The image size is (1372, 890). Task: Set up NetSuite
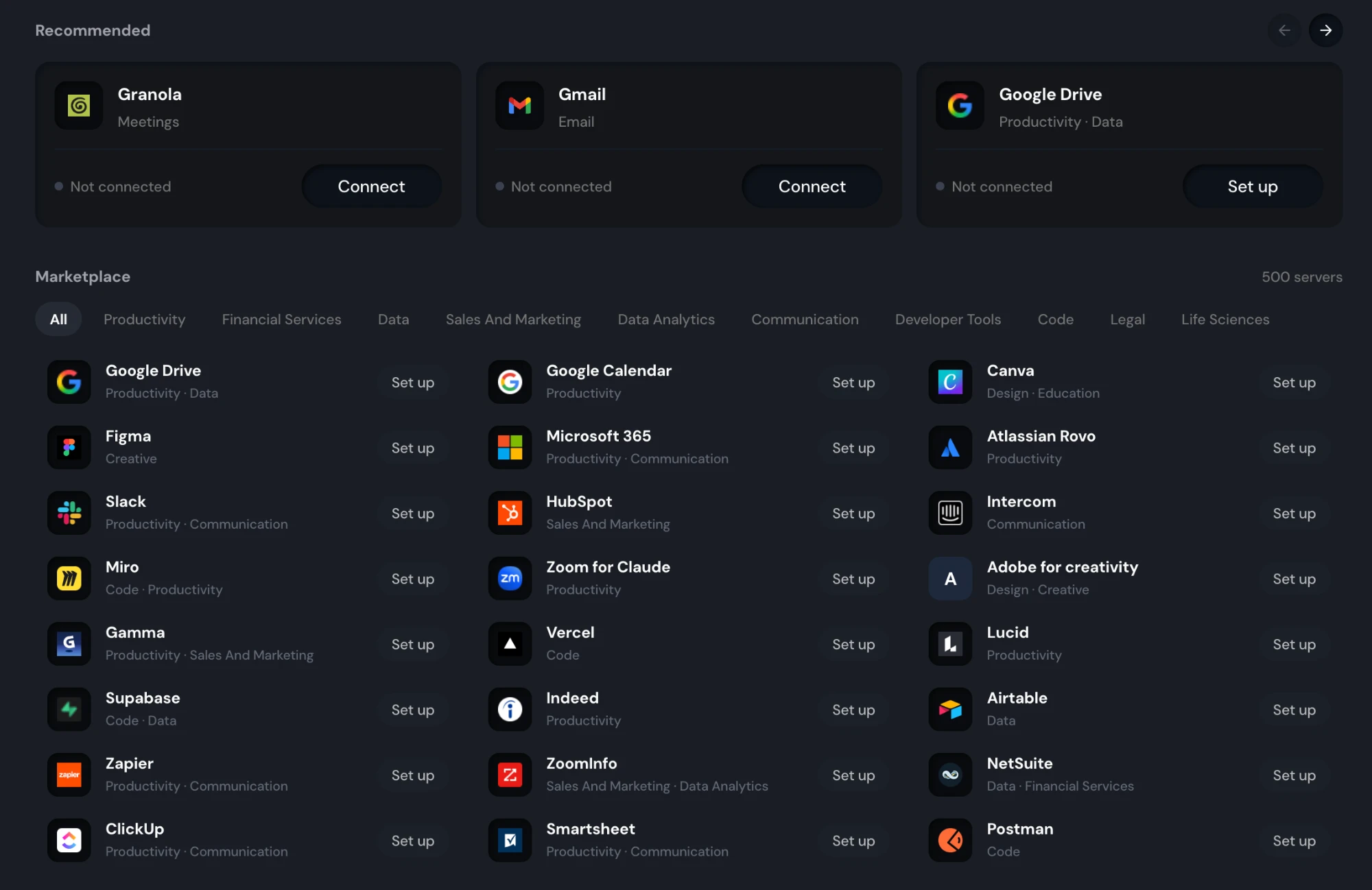coord(1294,775)
